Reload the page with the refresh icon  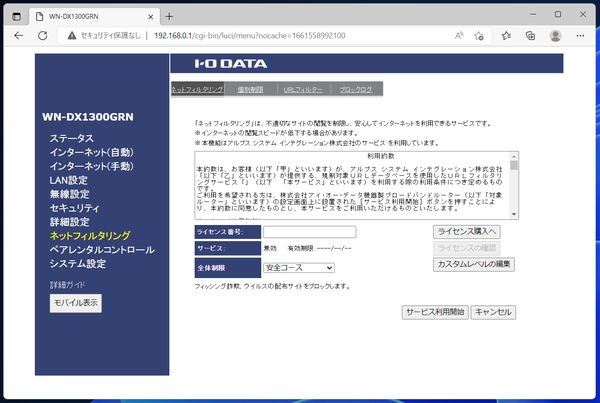click(x=42, y=36)
